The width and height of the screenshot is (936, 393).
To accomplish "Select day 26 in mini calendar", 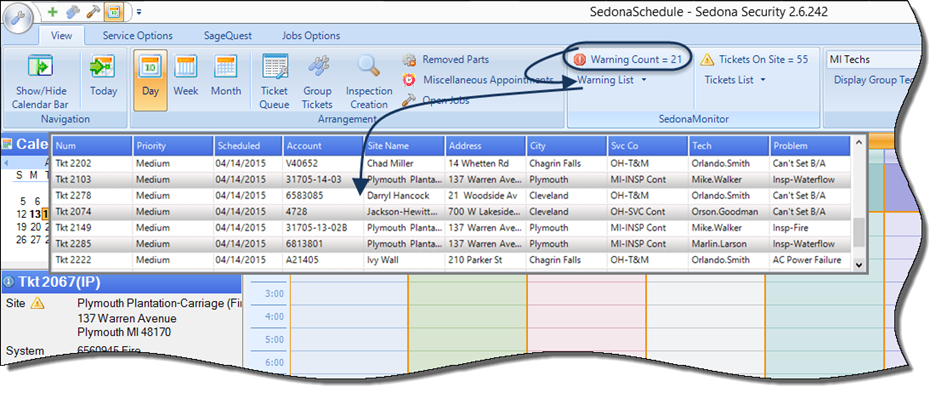I will [21, 240].
